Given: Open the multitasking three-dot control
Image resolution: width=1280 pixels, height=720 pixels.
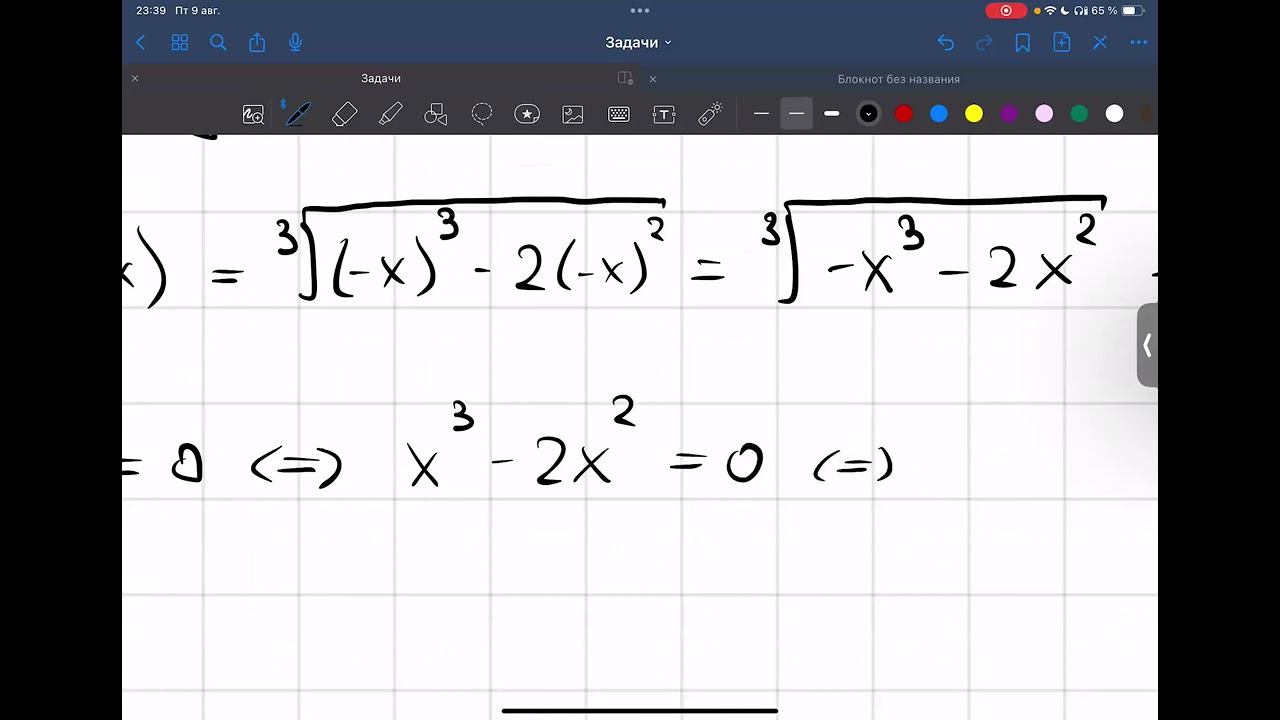Looking at the screenshot, I should click(x=640, y=10).
